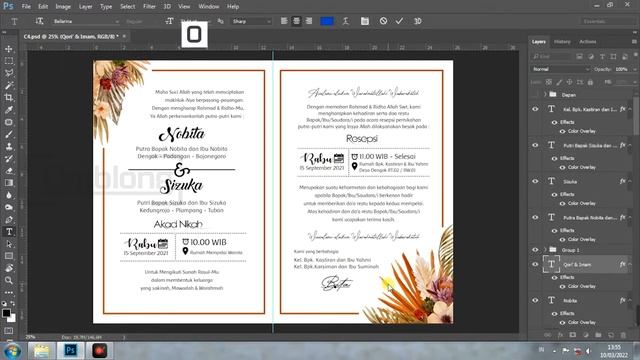
Task: Open the layer Opacity dropdown arrow
Action: 634,69
